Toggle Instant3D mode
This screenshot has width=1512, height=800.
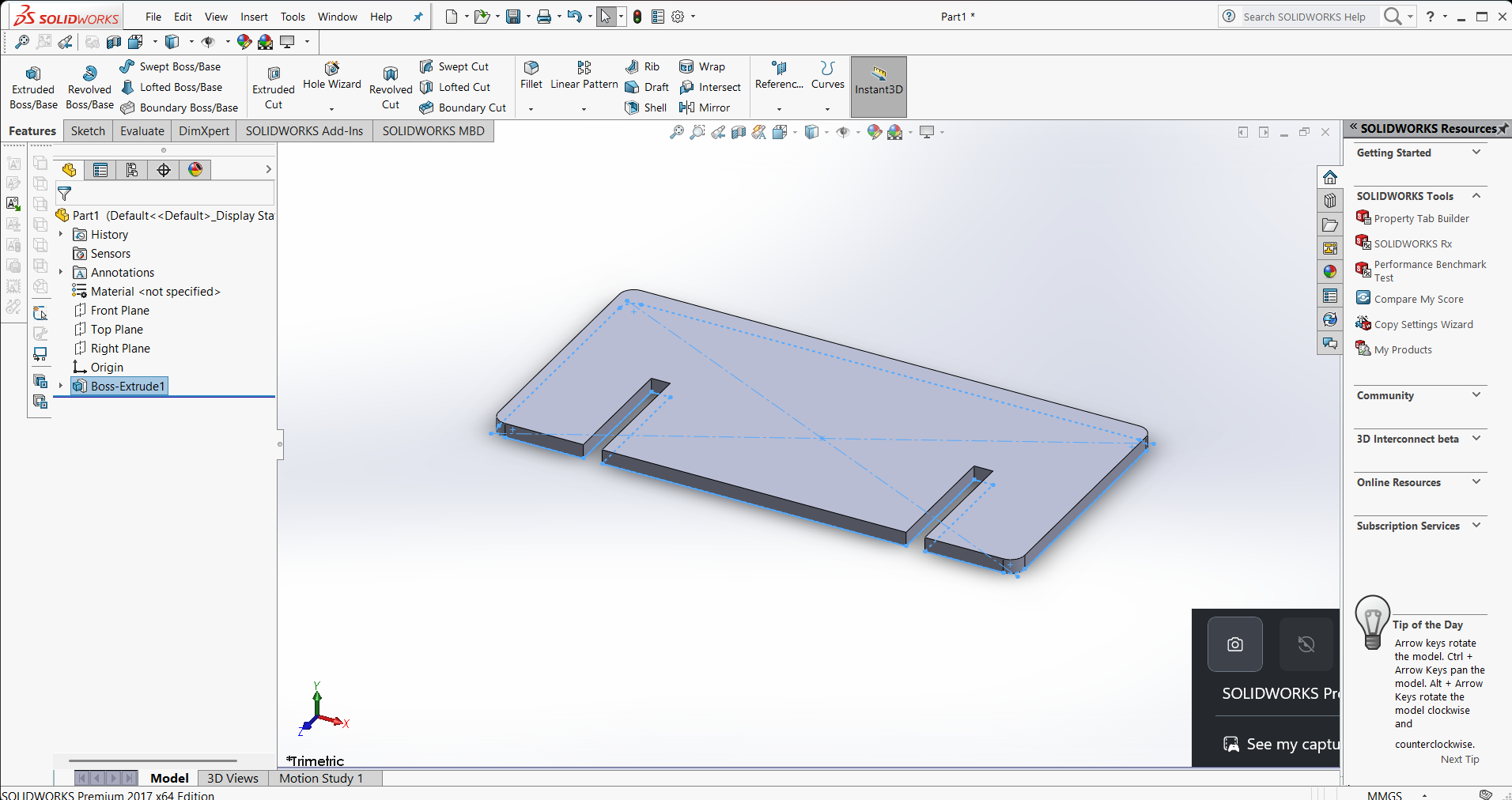(879, 87)
